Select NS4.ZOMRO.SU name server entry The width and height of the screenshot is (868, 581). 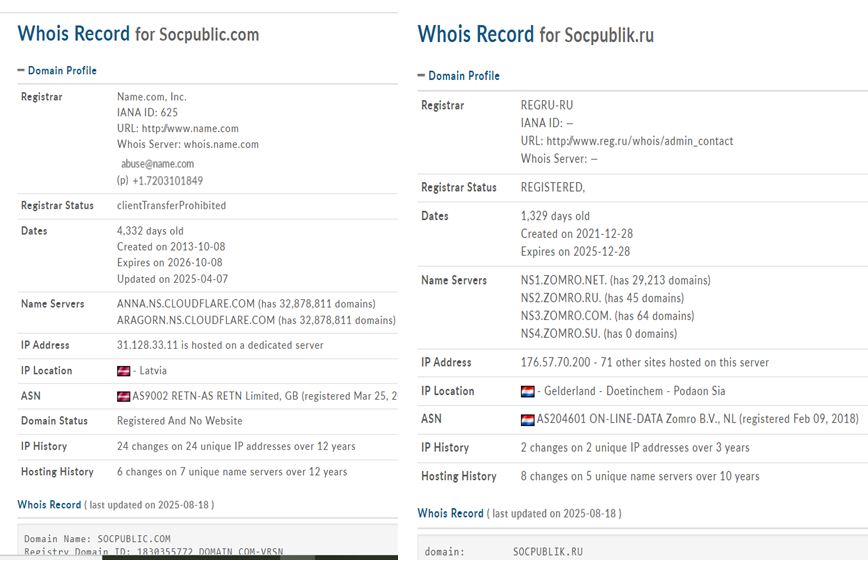point(599,334)
